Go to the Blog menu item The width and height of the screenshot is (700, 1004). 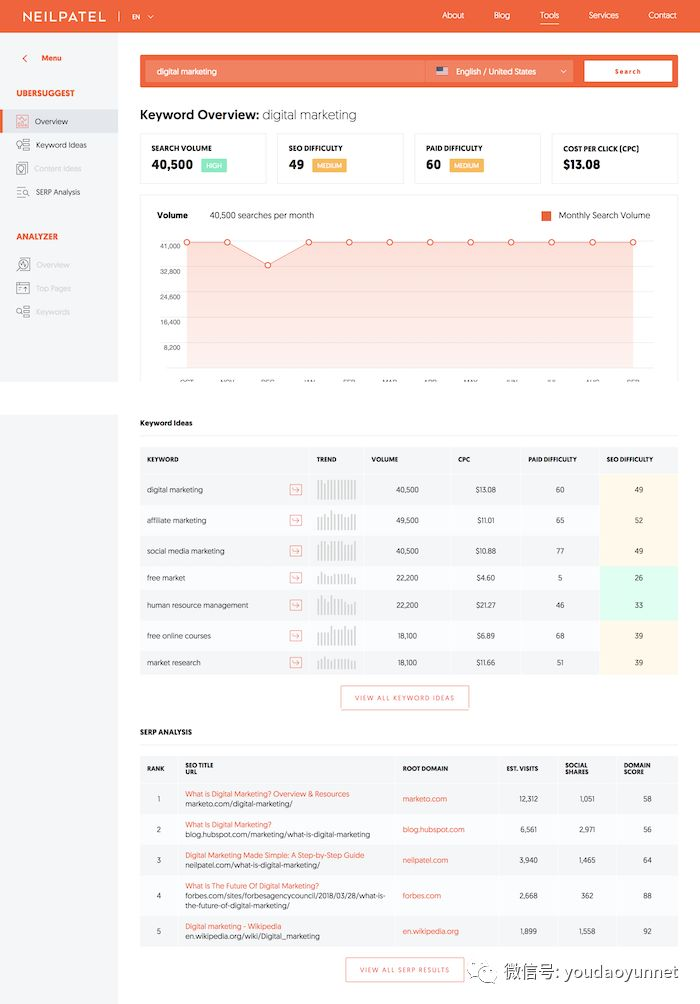[x=502, y=15]
